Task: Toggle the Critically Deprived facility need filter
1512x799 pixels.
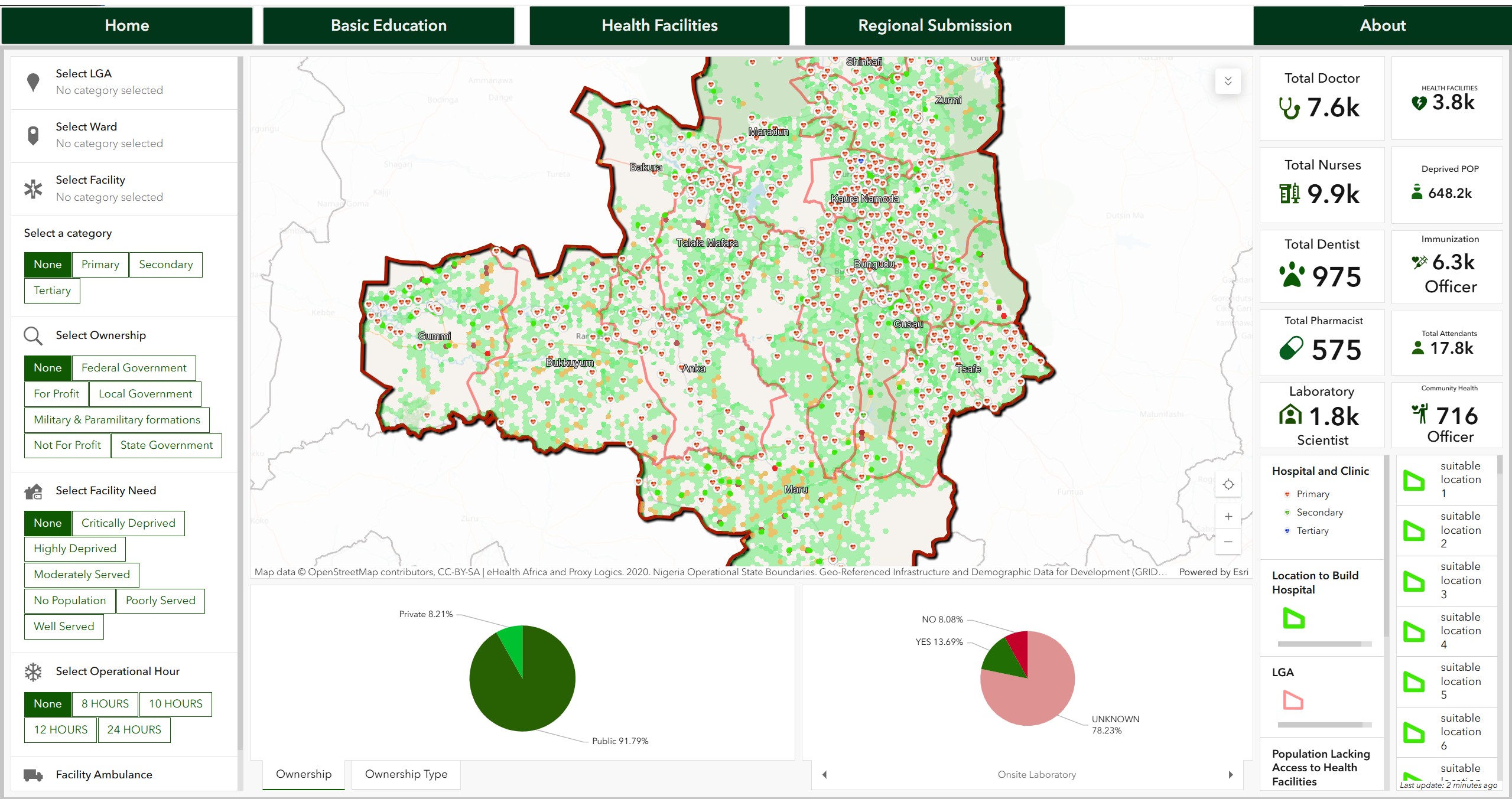Action: click(x=128, y=523)
